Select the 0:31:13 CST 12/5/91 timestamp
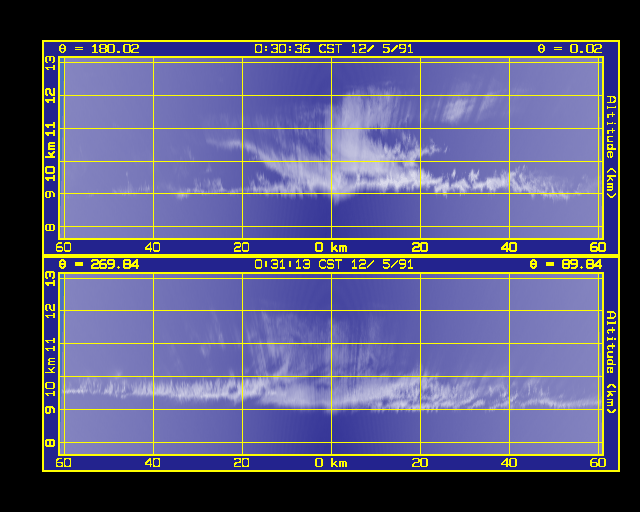 tap(333, 265)
